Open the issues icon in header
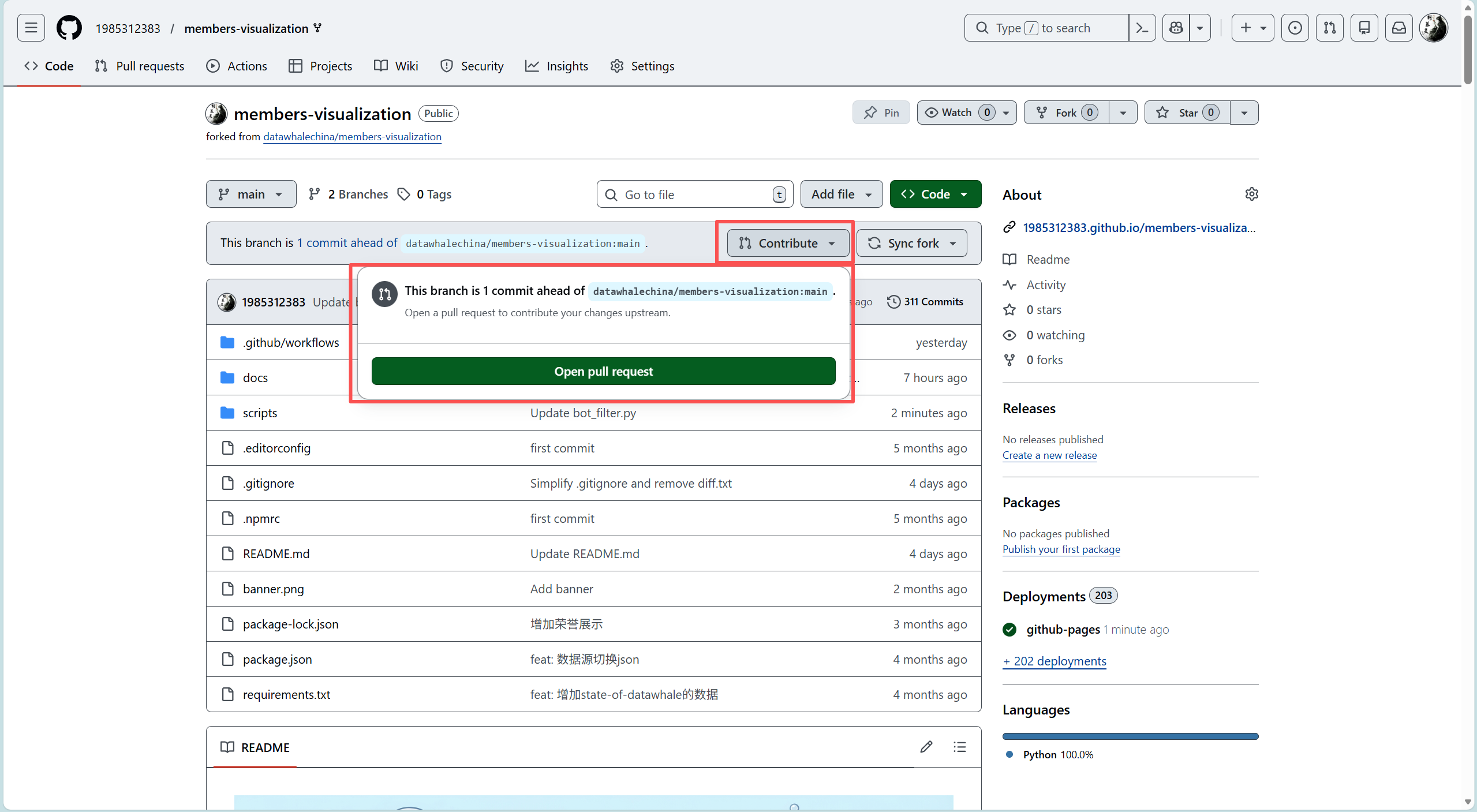The width and height of the screenshot is (1477, 812). 1295,28
